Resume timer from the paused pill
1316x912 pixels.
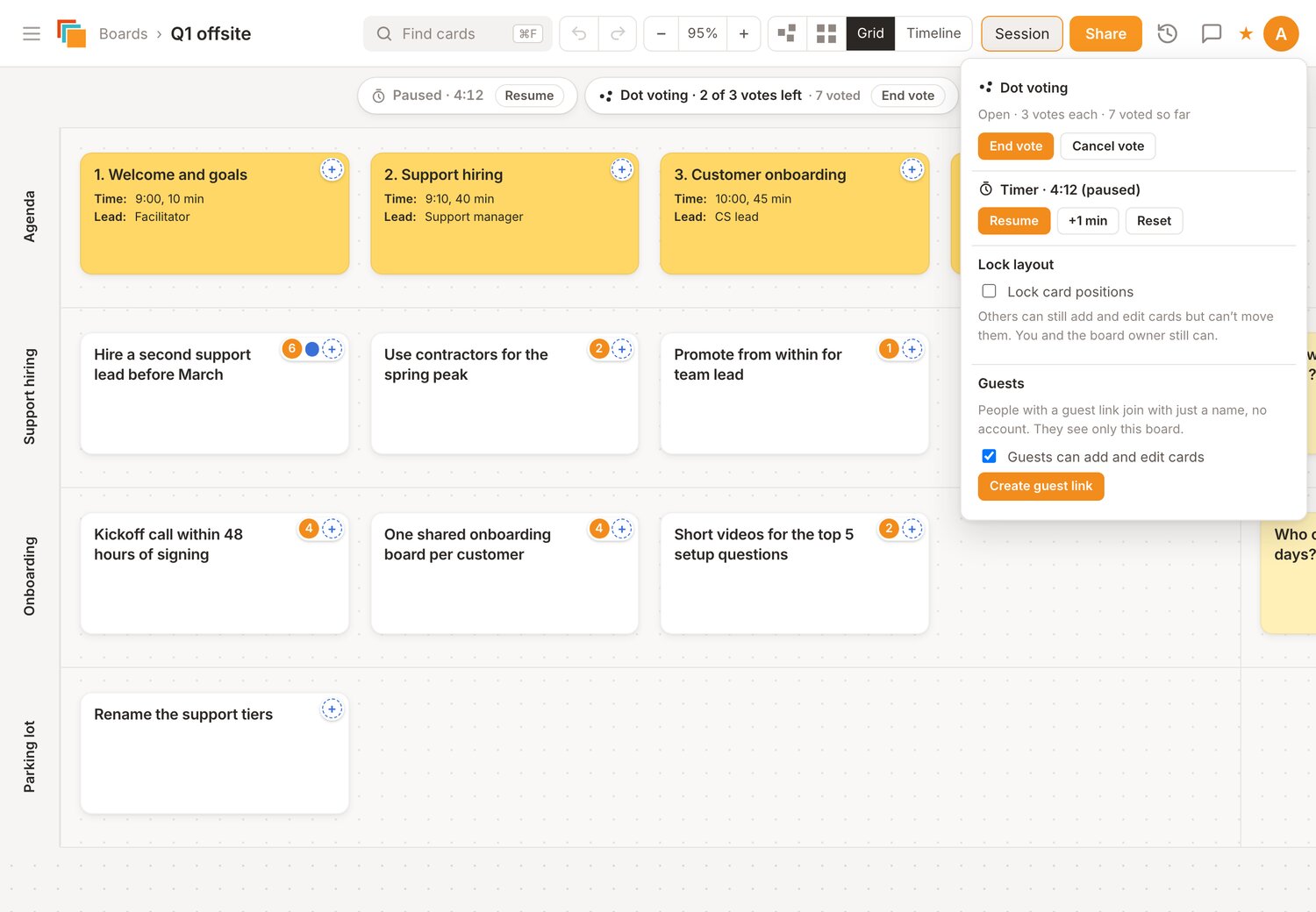click(529, 96)
